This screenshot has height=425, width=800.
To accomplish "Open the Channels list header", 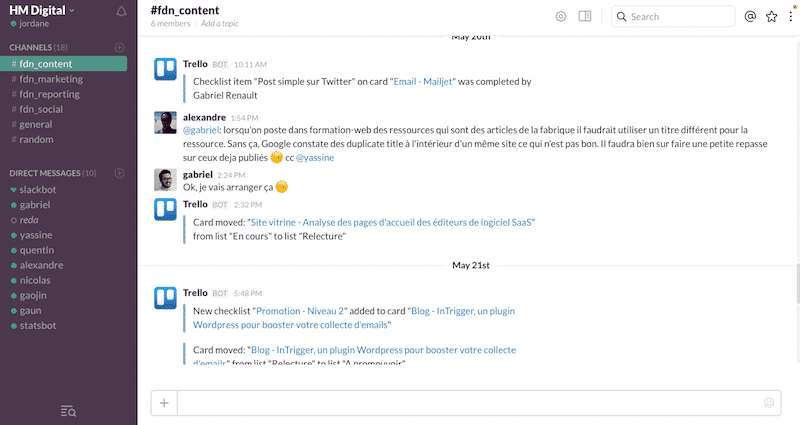I will [x=38, y=47].
